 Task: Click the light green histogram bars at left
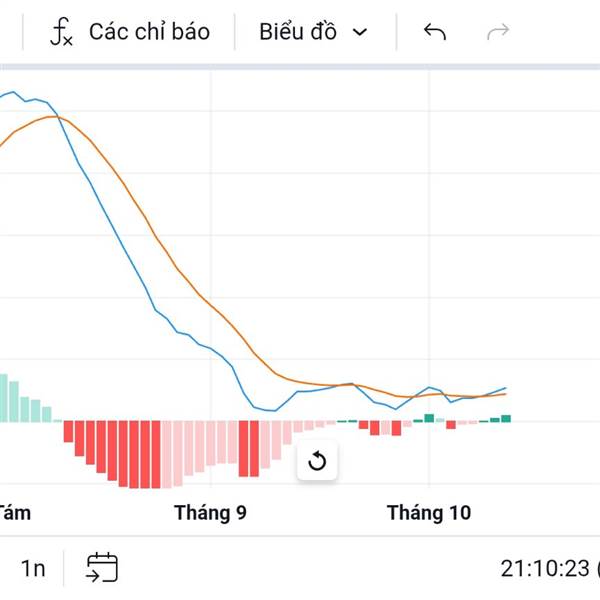pyautogui.click(x=20, y=402)
